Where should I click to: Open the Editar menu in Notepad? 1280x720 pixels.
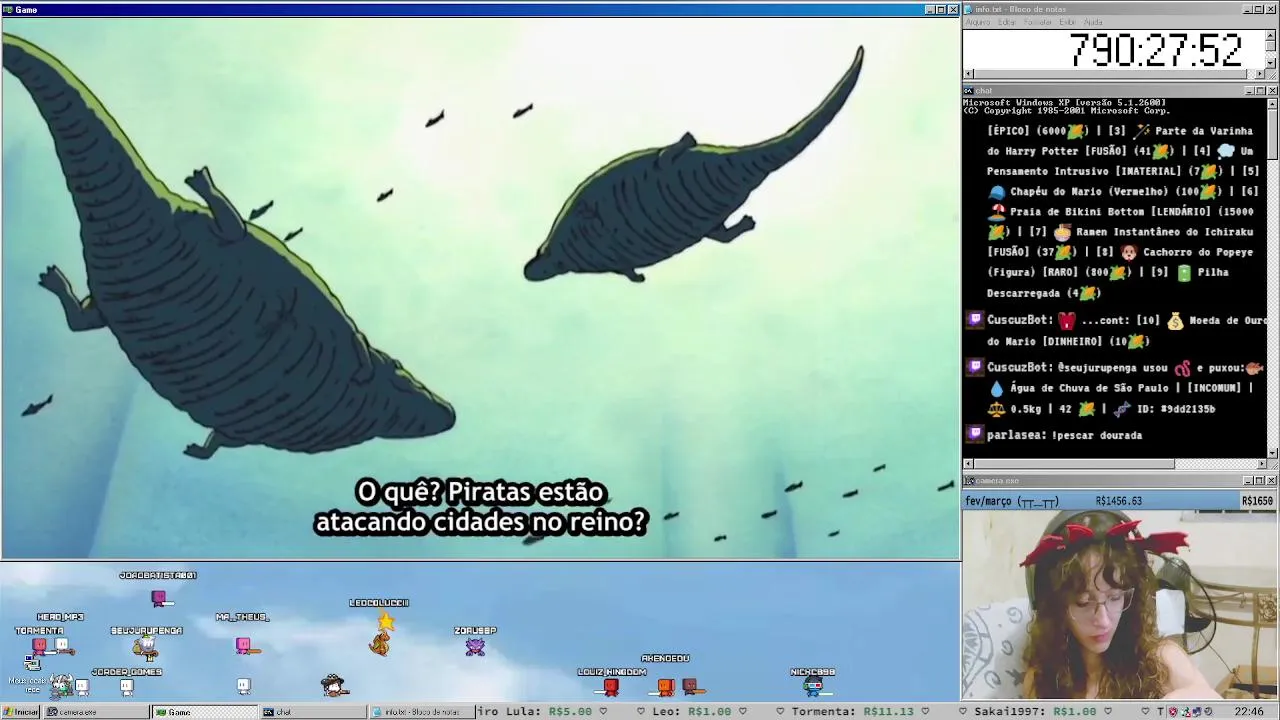click(1007, 22)
